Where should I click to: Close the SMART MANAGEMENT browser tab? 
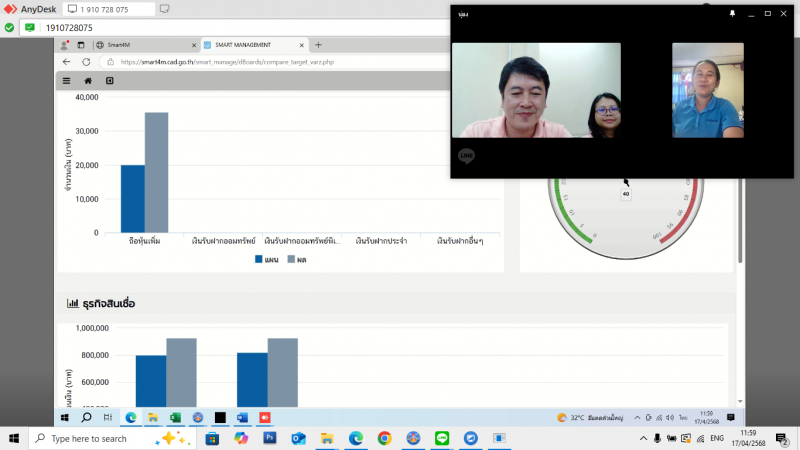pos(302,45)
